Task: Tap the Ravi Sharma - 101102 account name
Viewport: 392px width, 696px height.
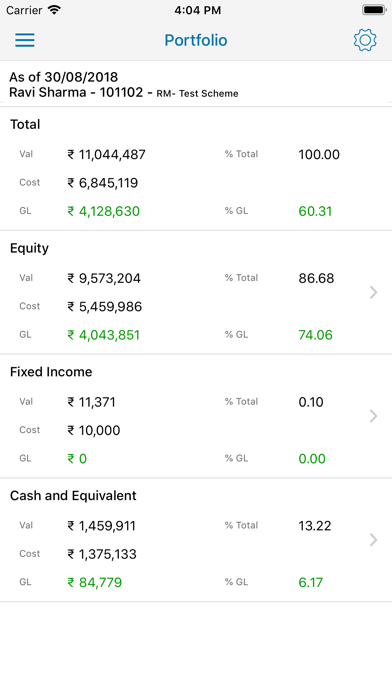Action: pyautogui.click(x=76, y=92)
